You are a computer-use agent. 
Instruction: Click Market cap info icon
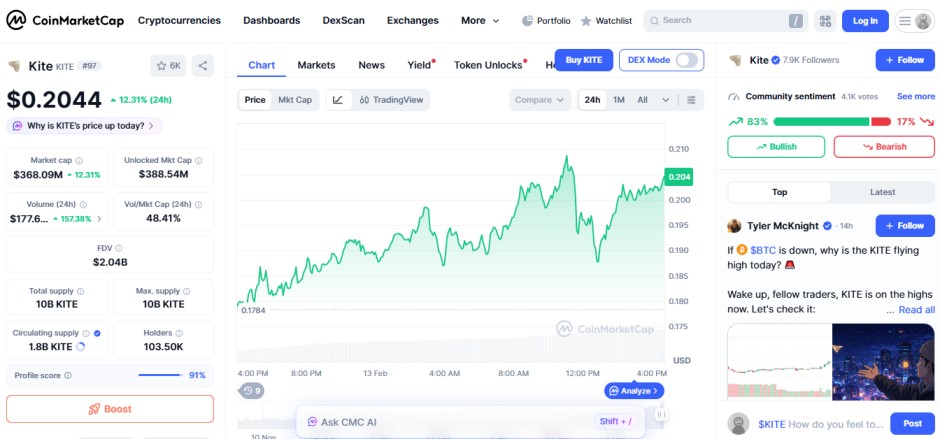pos(79,161)
